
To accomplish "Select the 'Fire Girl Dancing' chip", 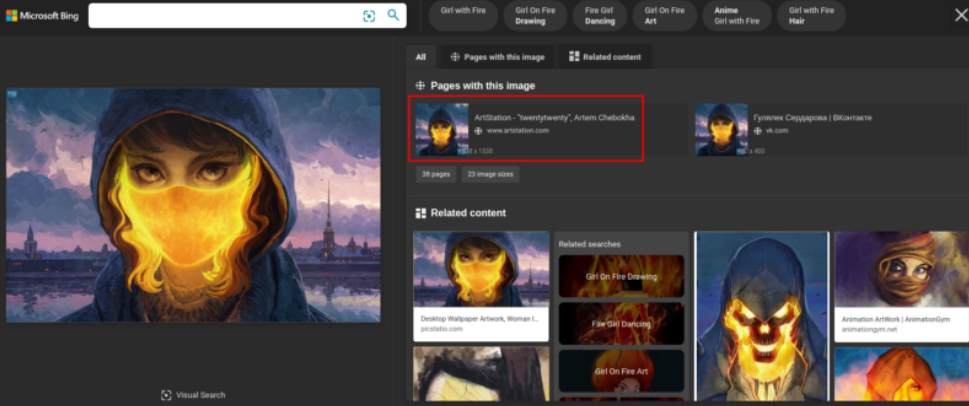I will point(599,15).
